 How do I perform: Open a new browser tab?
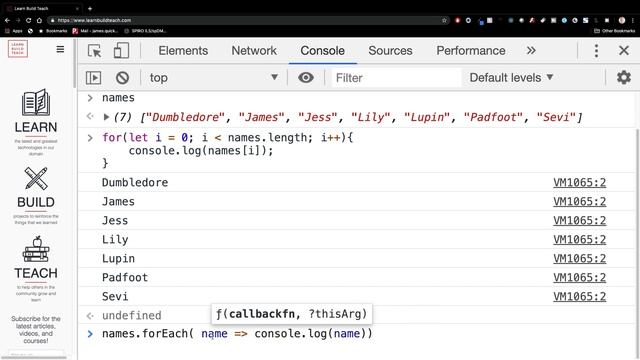click(x=90, y=8)
